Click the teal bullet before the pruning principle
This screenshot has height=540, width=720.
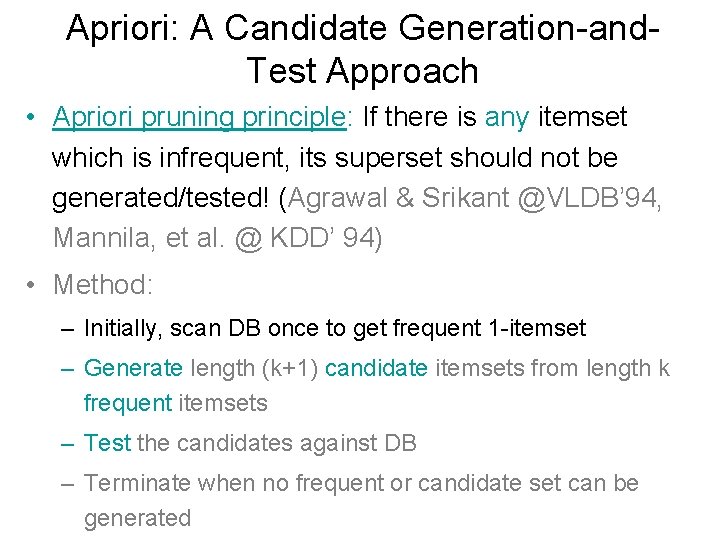tap(31, 117)
